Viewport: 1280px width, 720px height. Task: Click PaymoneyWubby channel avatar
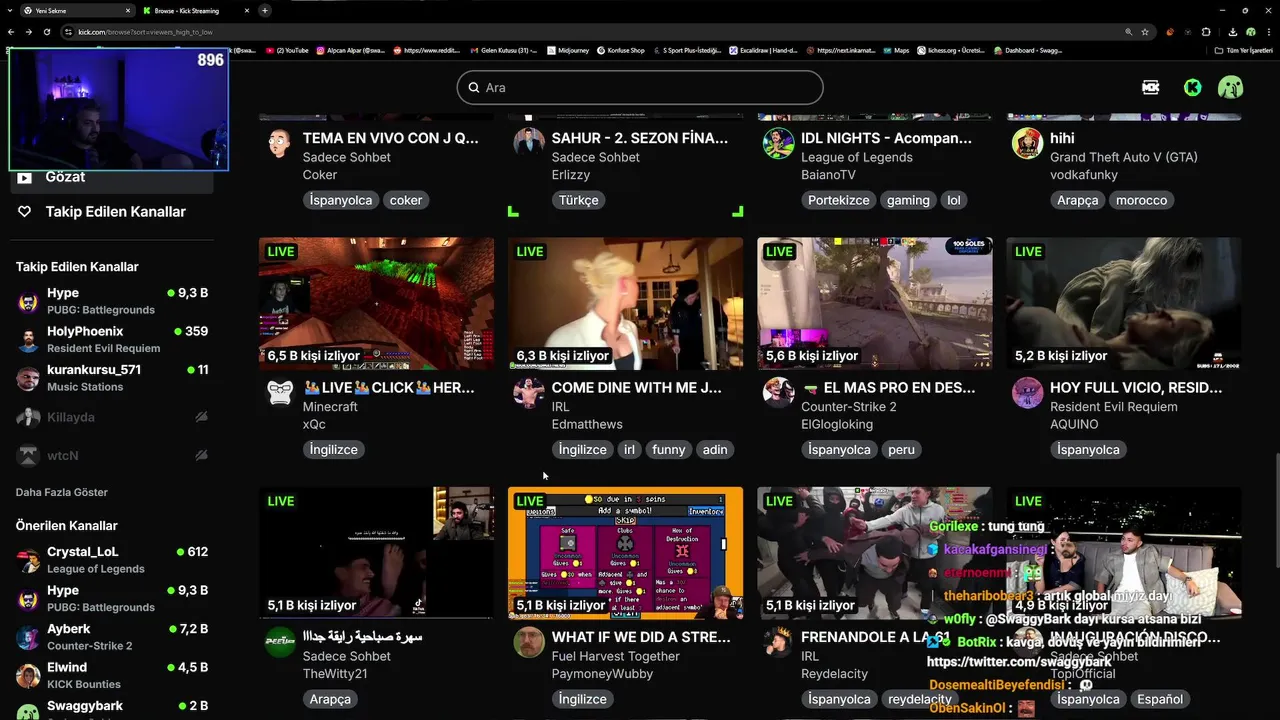tap(529, 642)
